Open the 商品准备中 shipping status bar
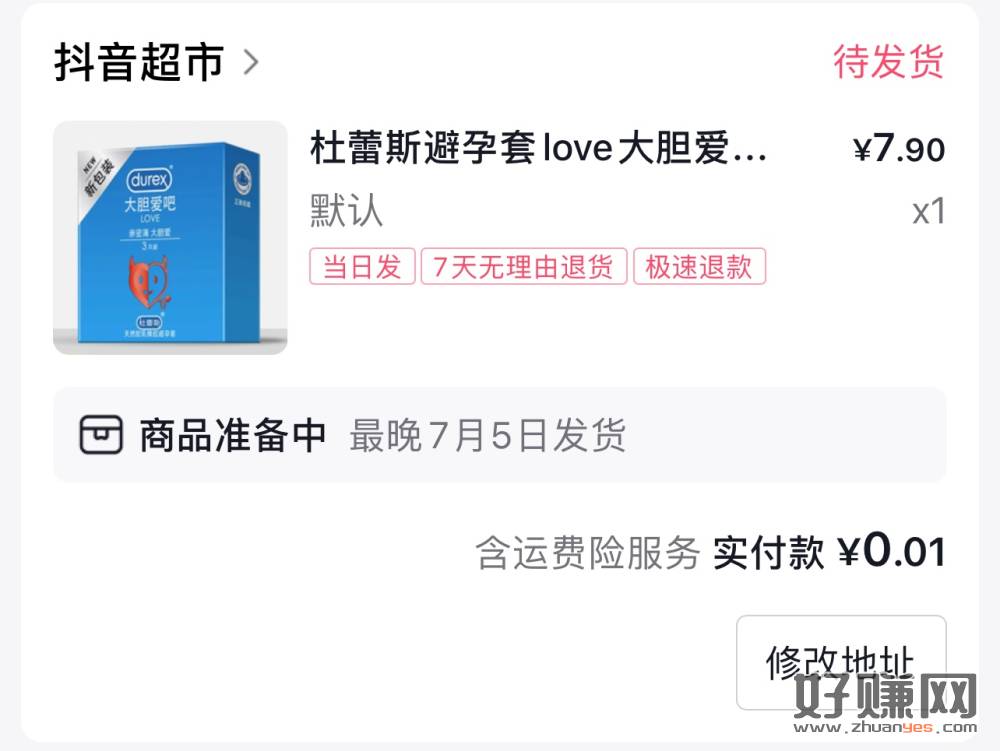This screenshot has width=1000, height=751. tap(499, 435)
